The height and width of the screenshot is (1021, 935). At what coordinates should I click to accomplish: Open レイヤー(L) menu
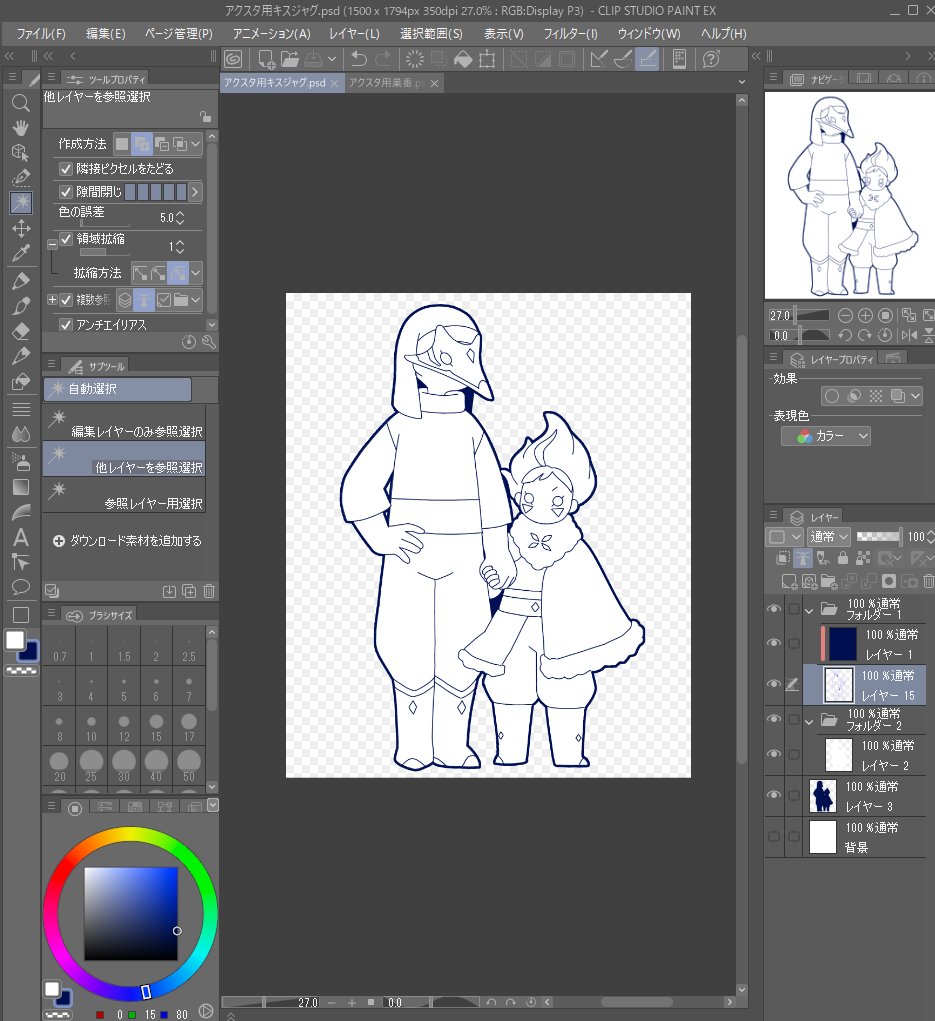click(x=354, y=33)
